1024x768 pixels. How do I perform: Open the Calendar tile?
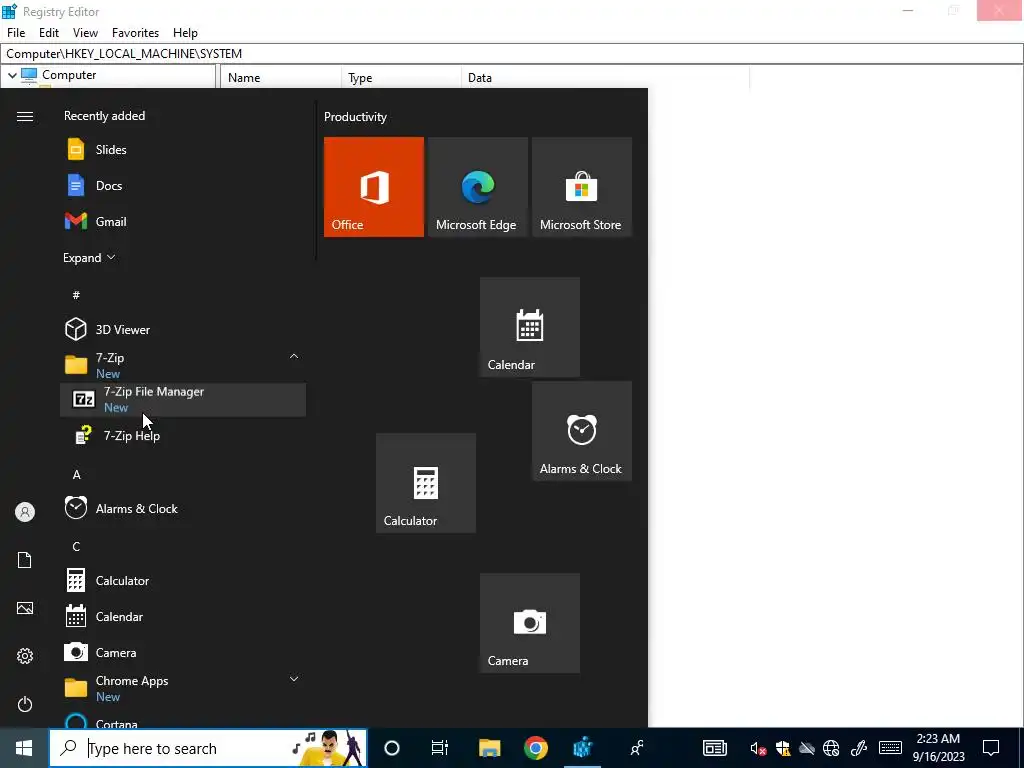click(x=530, y=327)
